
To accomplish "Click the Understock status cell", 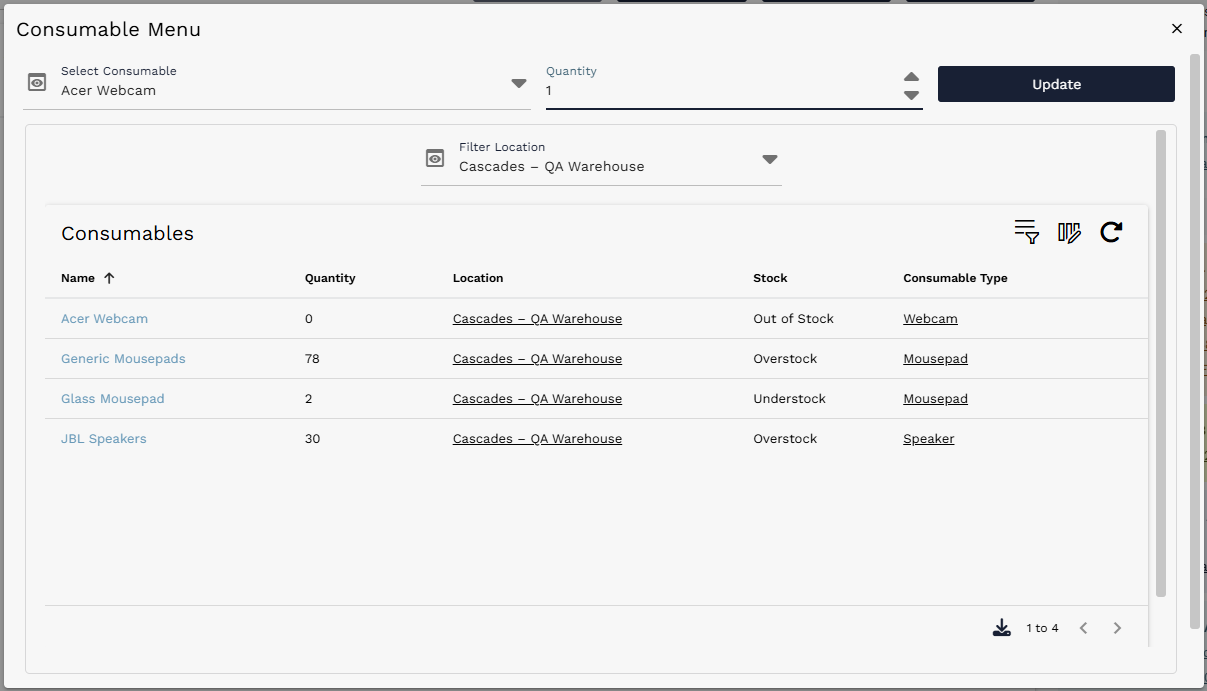I will coord(789,399).
